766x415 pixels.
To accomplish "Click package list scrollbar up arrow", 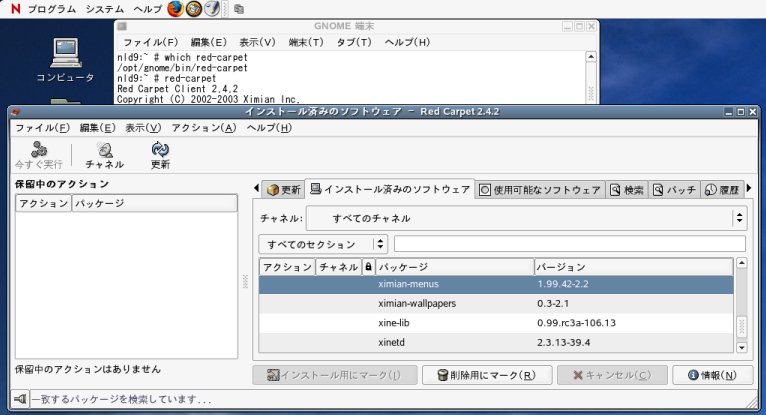I will point(742,264).
